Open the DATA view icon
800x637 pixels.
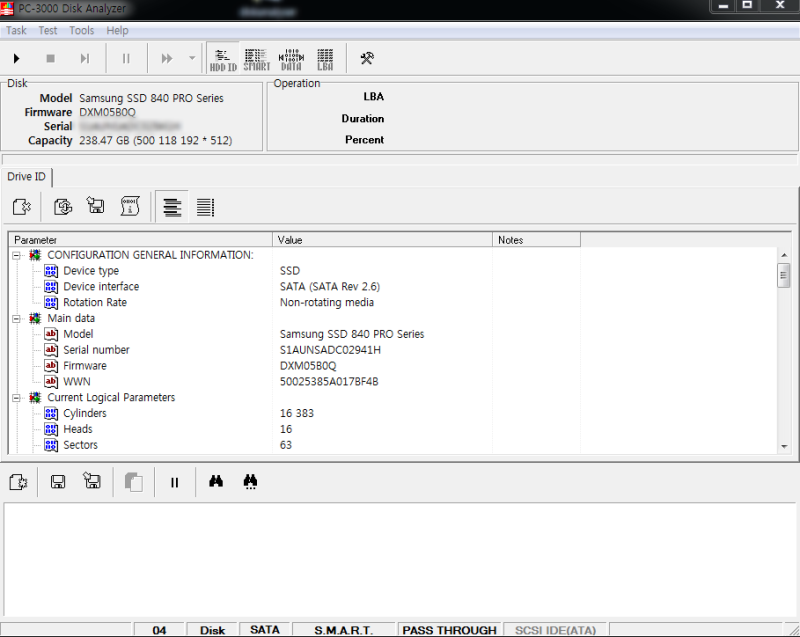click(x=291, y=60)
